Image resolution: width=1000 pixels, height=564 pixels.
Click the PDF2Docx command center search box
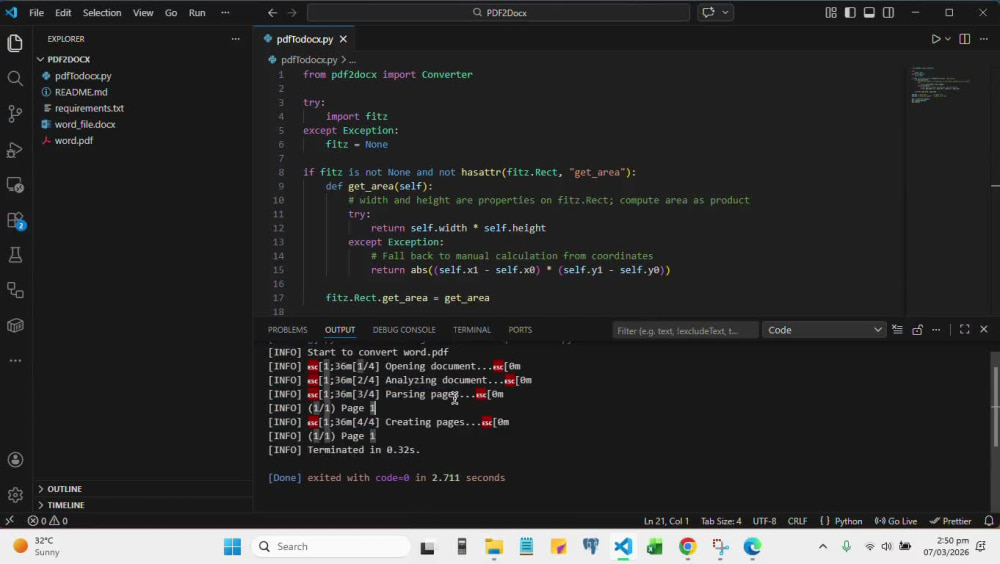(x=498, y=13)
